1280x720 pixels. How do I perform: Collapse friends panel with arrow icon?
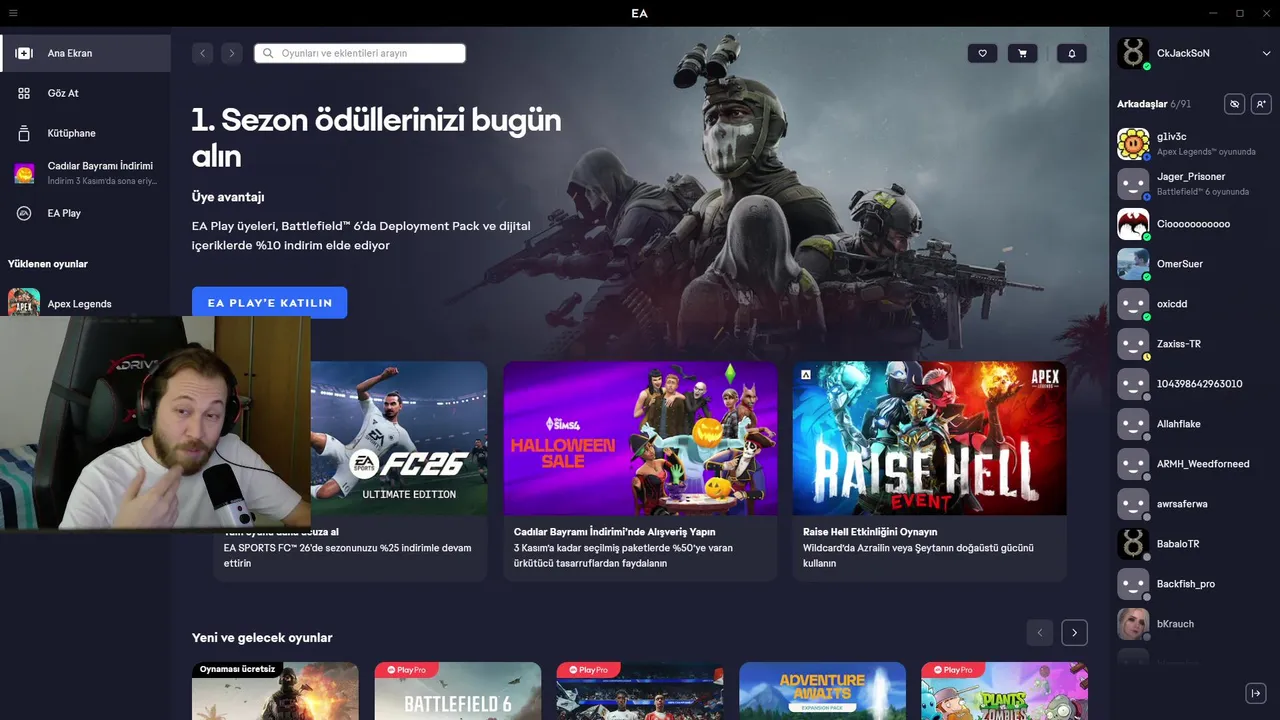pos(1256,693)
